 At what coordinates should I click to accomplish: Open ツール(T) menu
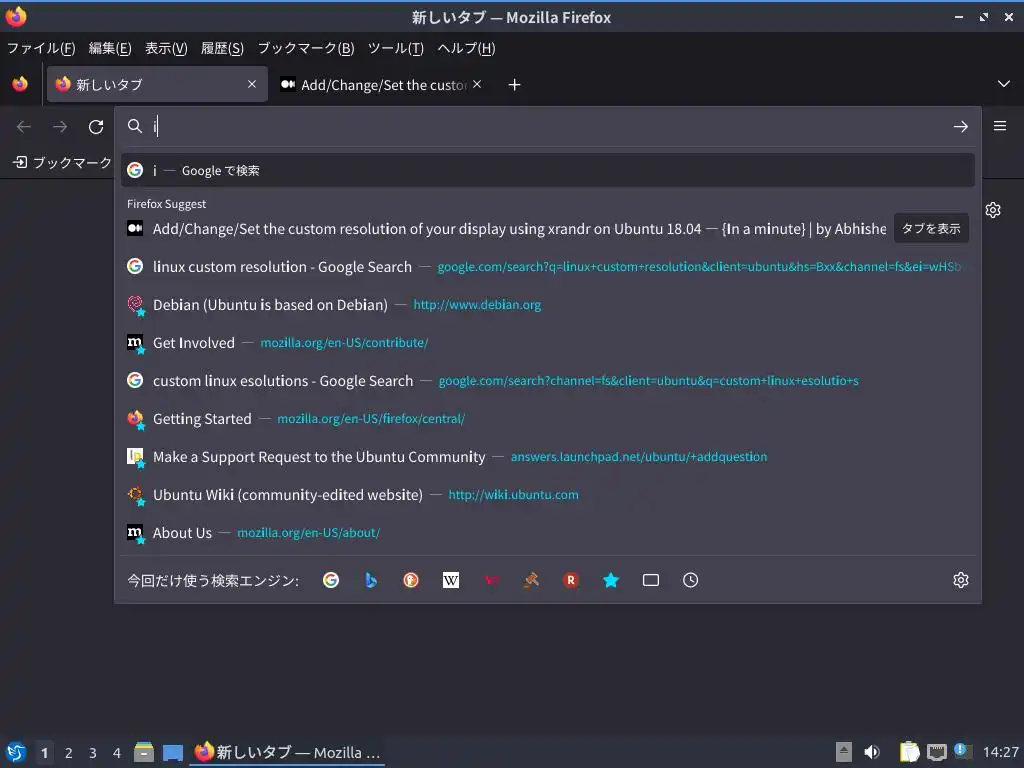(x=396, y=48)
